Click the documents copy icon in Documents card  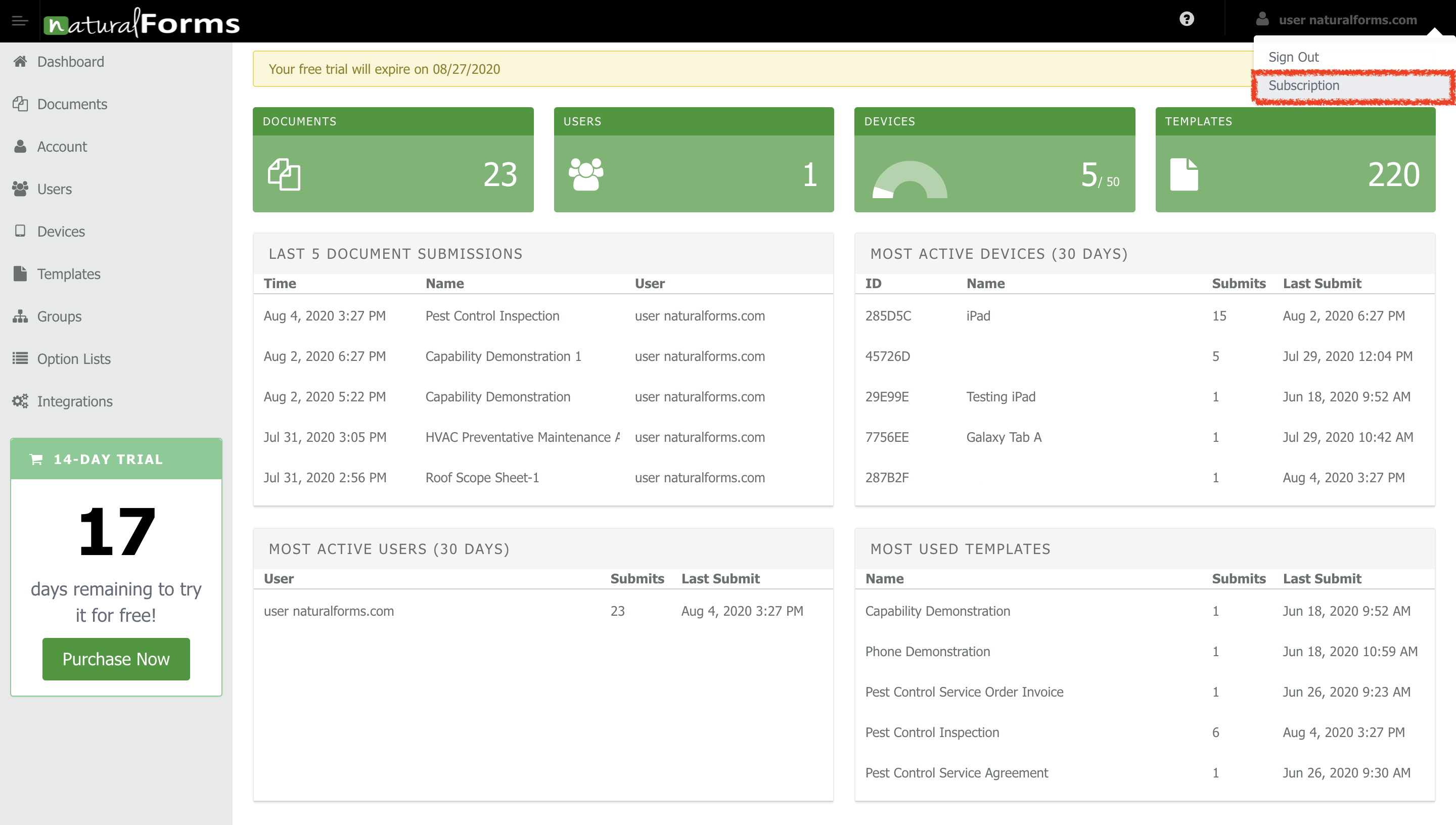tap(284, 174)
